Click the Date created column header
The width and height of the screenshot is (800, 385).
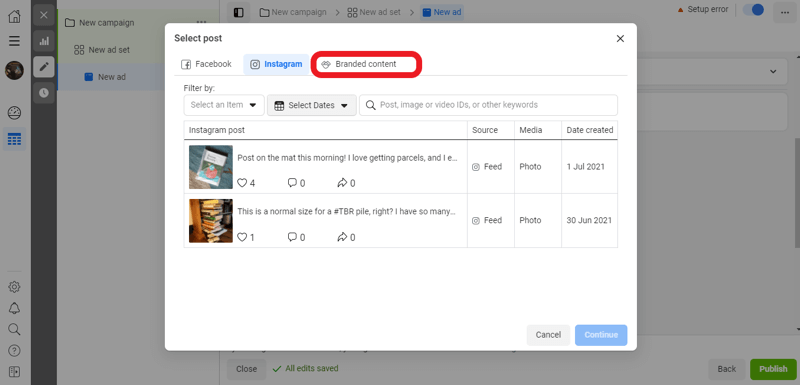(x=590, y=130)
